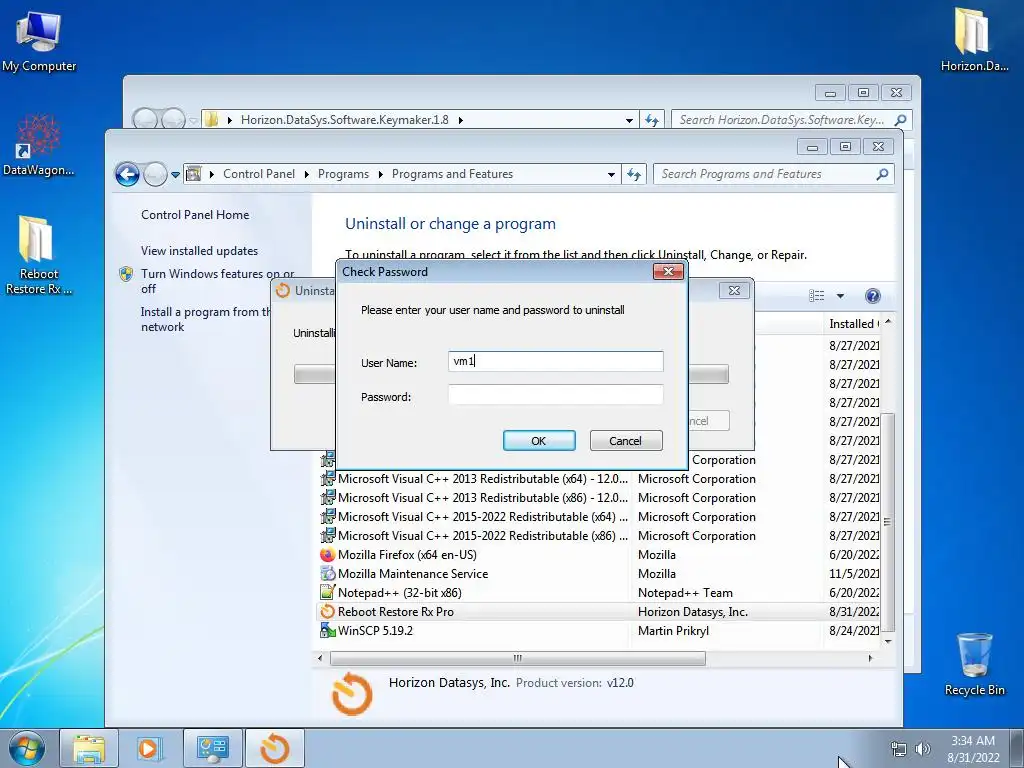The image size is (1024, 768).
Task: Open the Keymaker window address dropdown
Action: (x=629, y=120)
